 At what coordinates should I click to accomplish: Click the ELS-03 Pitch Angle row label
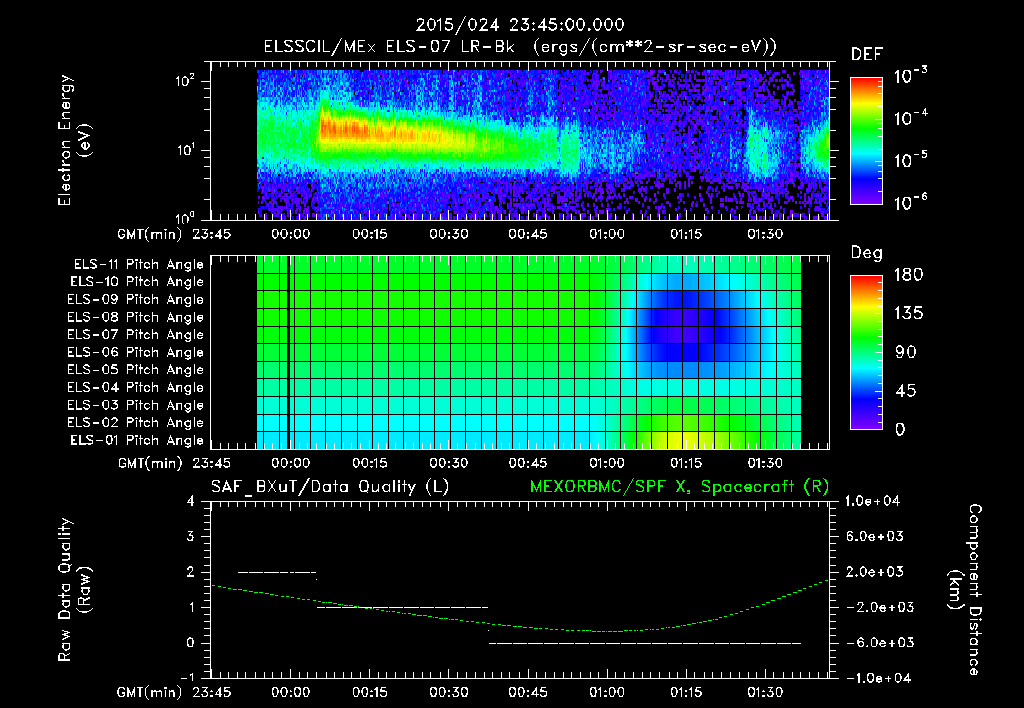(135, 405)
